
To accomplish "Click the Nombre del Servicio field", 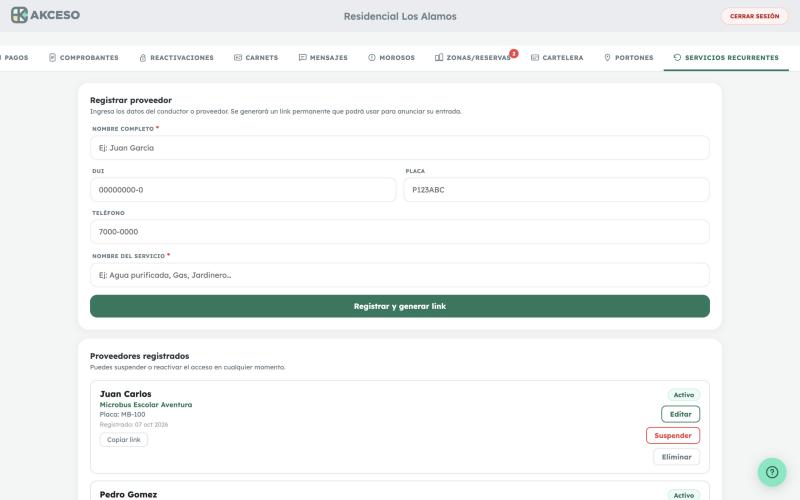I will click(400, 275).
